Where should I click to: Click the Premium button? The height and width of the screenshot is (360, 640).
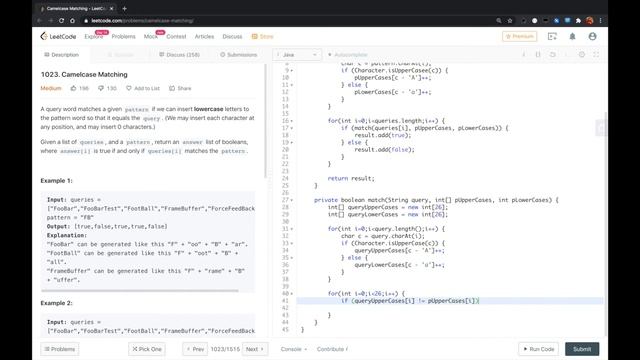(x=520, y=36)
